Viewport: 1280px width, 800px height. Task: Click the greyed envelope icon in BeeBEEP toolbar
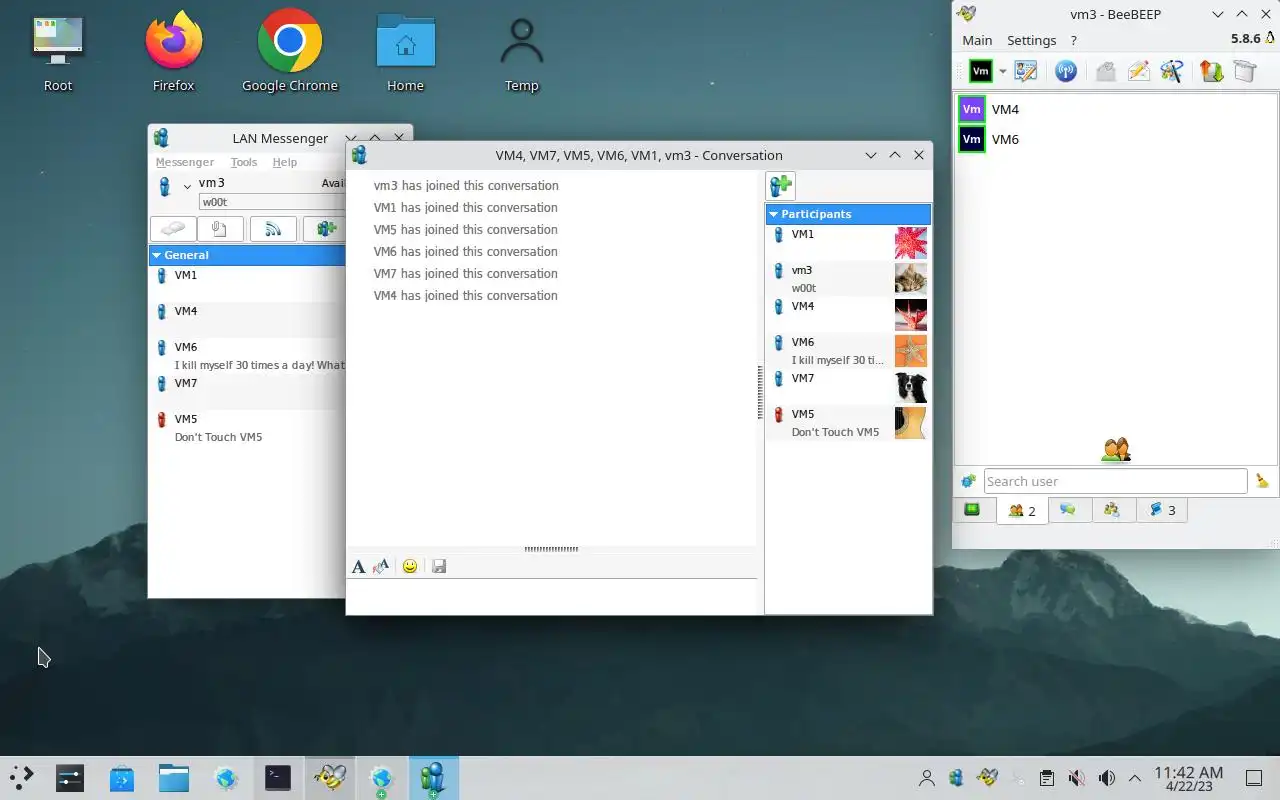point(1106,71)
